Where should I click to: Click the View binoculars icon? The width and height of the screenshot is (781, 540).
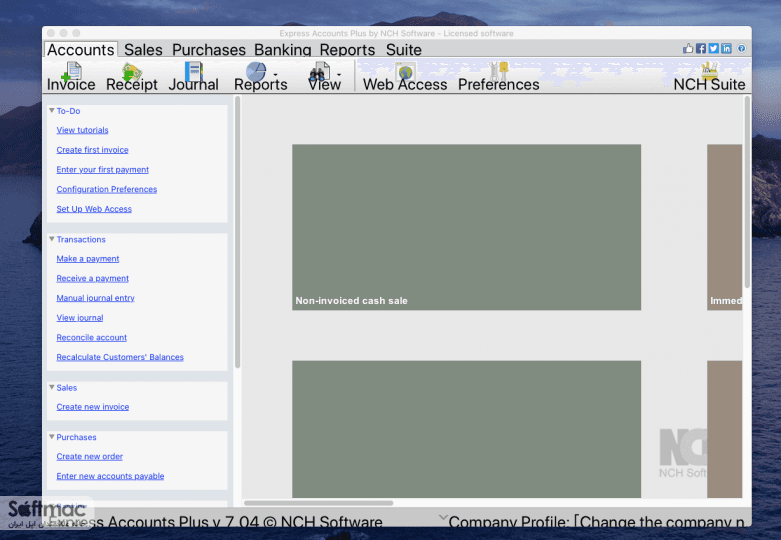coord(319,71)
